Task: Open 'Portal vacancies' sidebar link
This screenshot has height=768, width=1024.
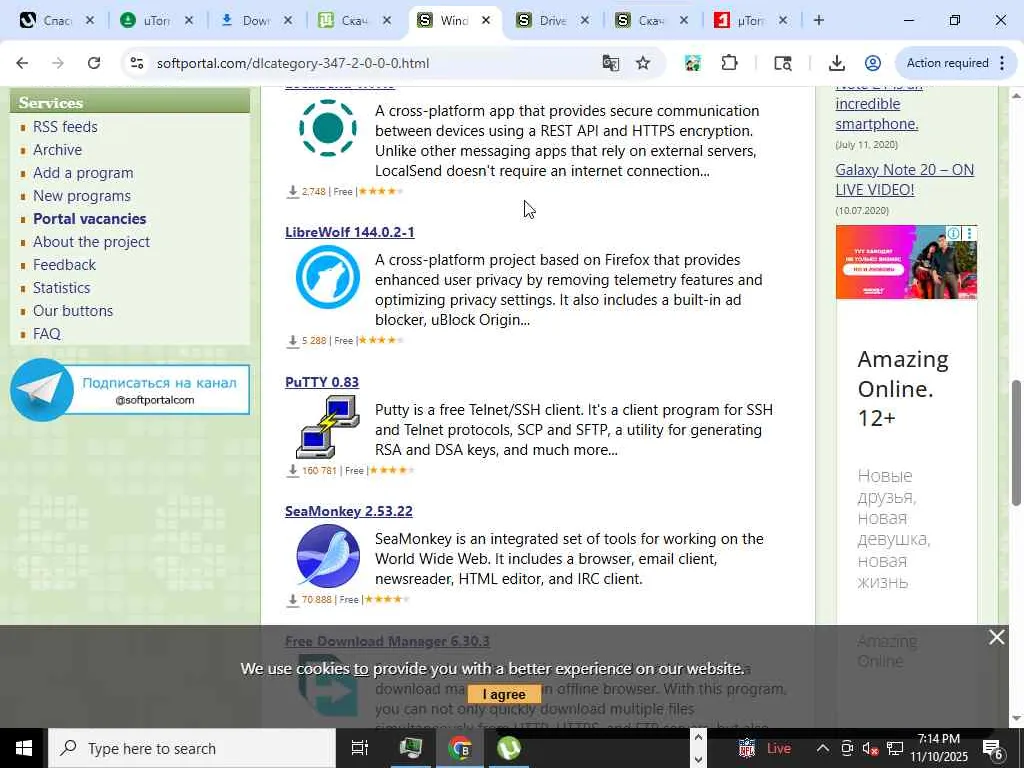Action: click(x=89, y=219)
